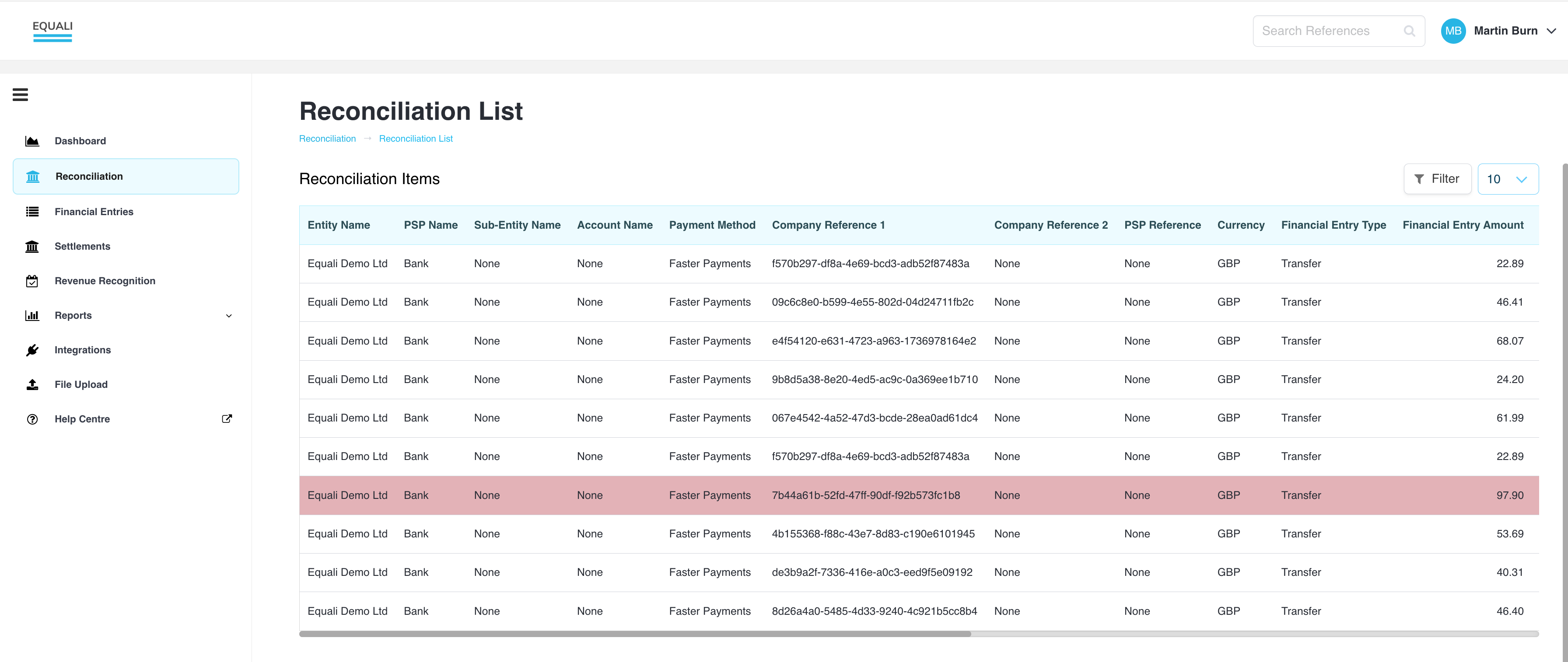
Task: Click the Filter button
Action: tap(1437, 179)
